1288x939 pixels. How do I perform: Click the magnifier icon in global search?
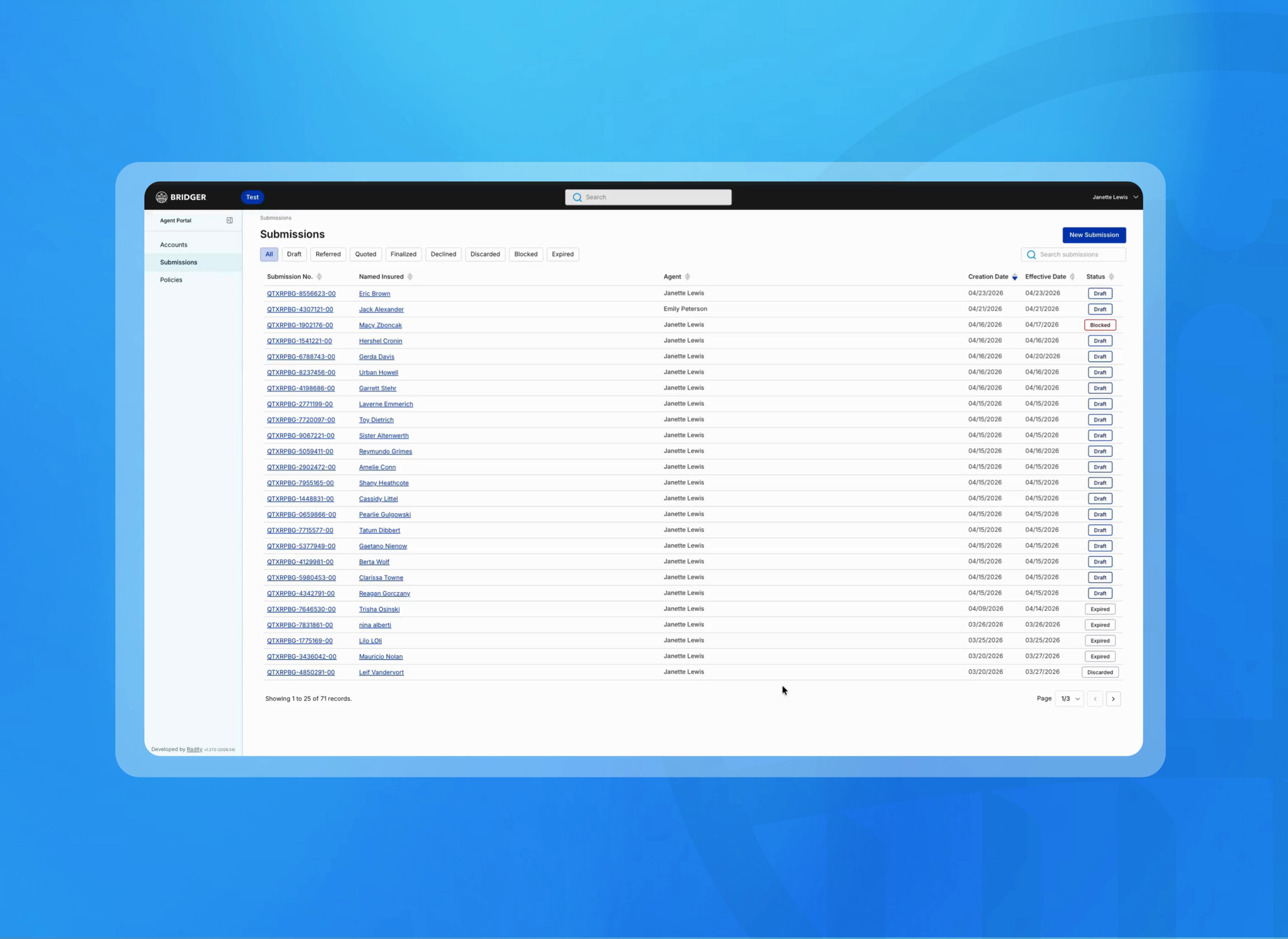pos(577,197)
